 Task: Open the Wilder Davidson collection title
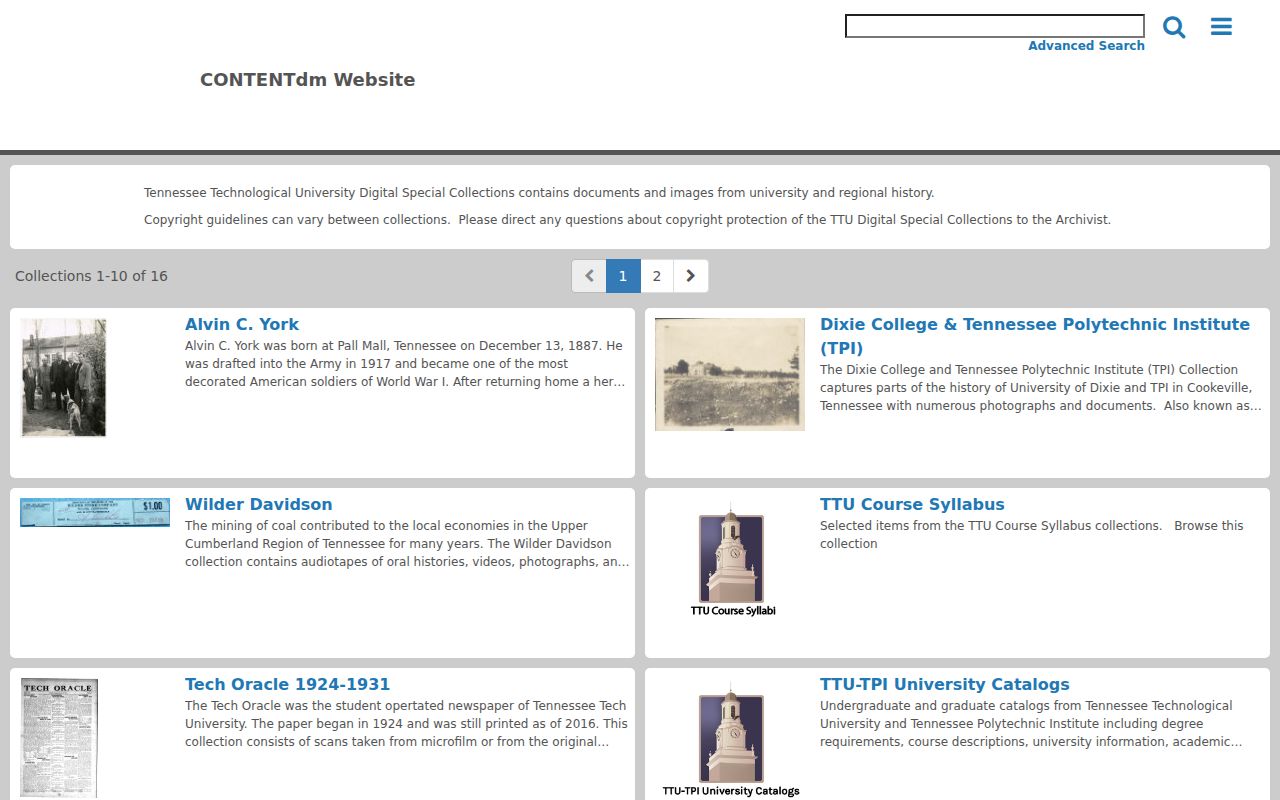tap(258, 504)
